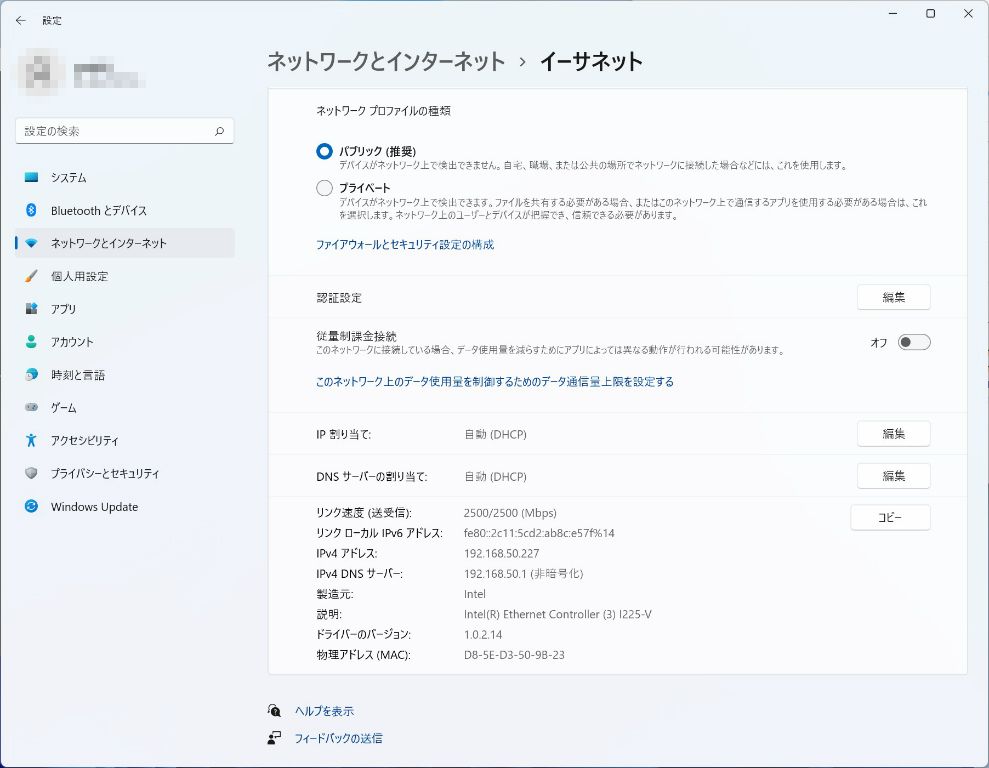Viewport: 989px width, 768px height.
Task: Click the Windows Update icon in sidebar
Action: pyautogui.click(x=32, y=507)
